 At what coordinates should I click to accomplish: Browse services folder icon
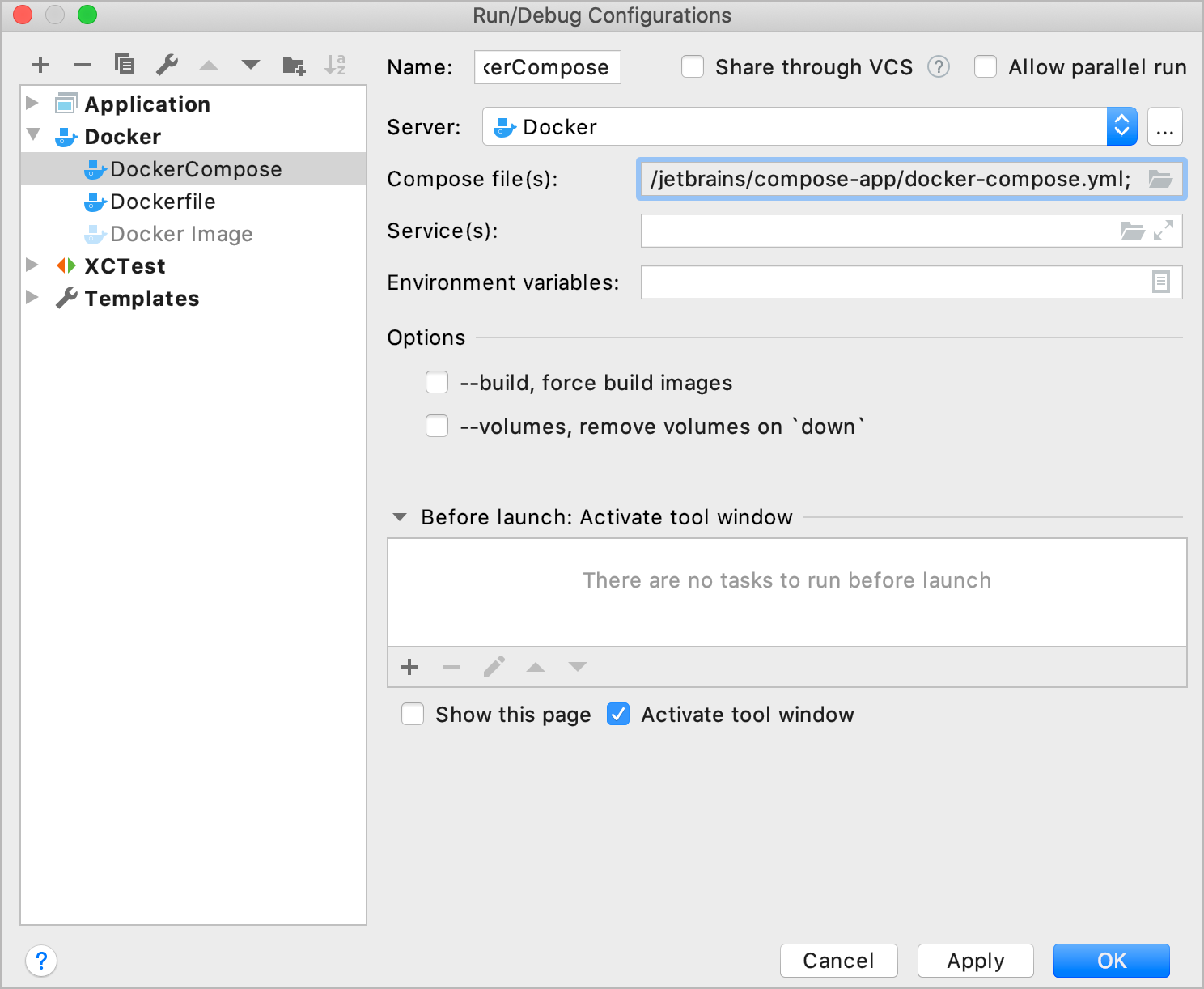(1132, 231)
